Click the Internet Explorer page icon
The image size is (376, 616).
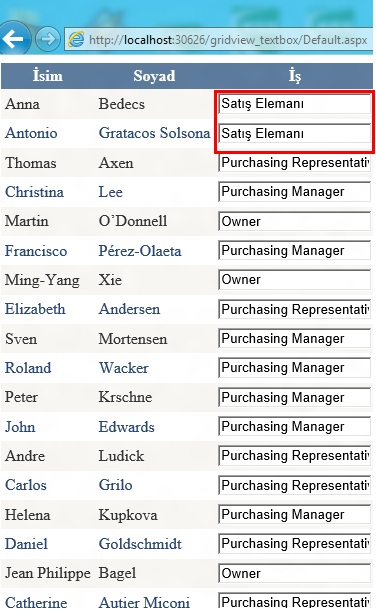(76, 39)
